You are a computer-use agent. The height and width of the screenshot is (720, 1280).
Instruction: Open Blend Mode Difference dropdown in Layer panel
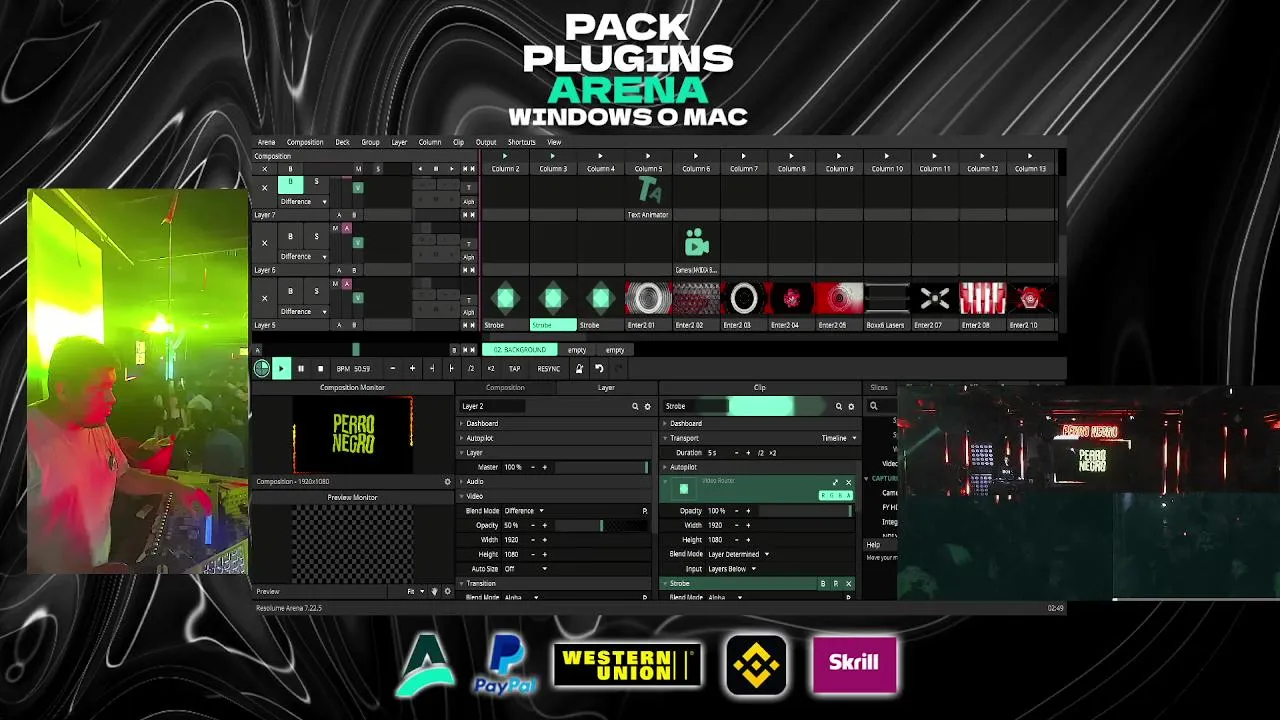524,511
